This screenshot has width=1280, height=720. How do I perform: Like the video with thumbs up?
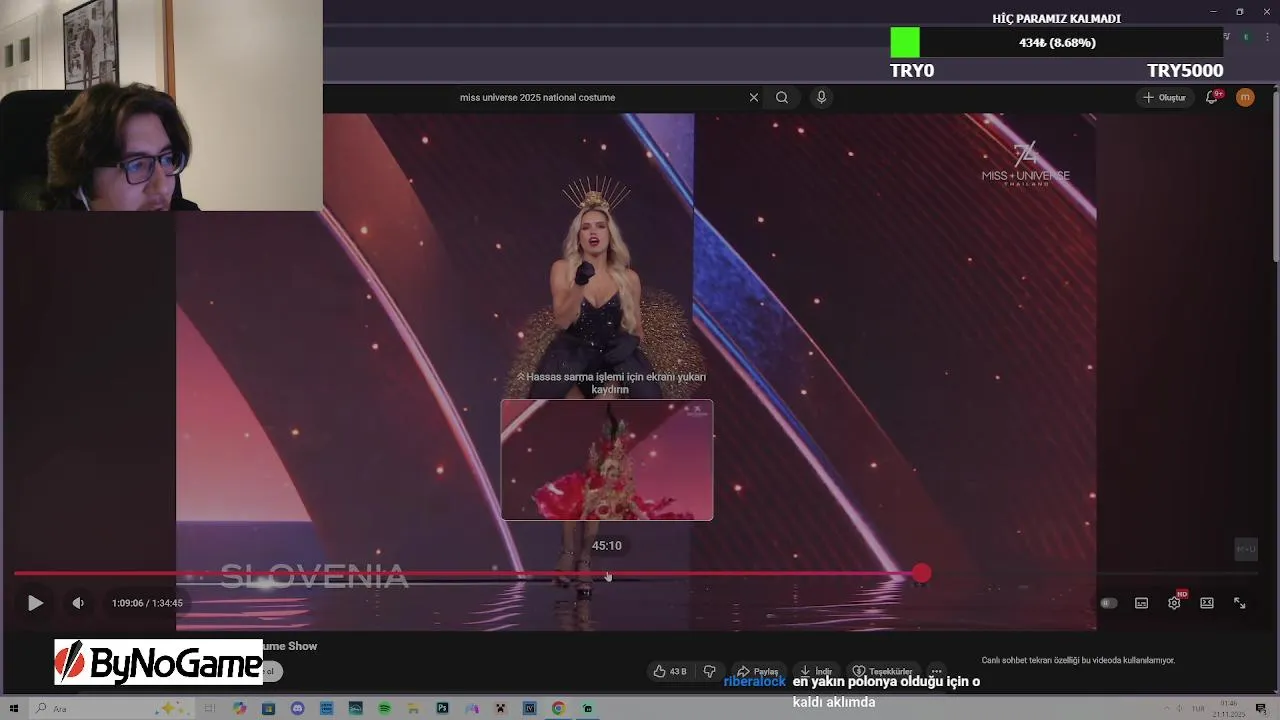pyautogui.click(x=670, y=671)
